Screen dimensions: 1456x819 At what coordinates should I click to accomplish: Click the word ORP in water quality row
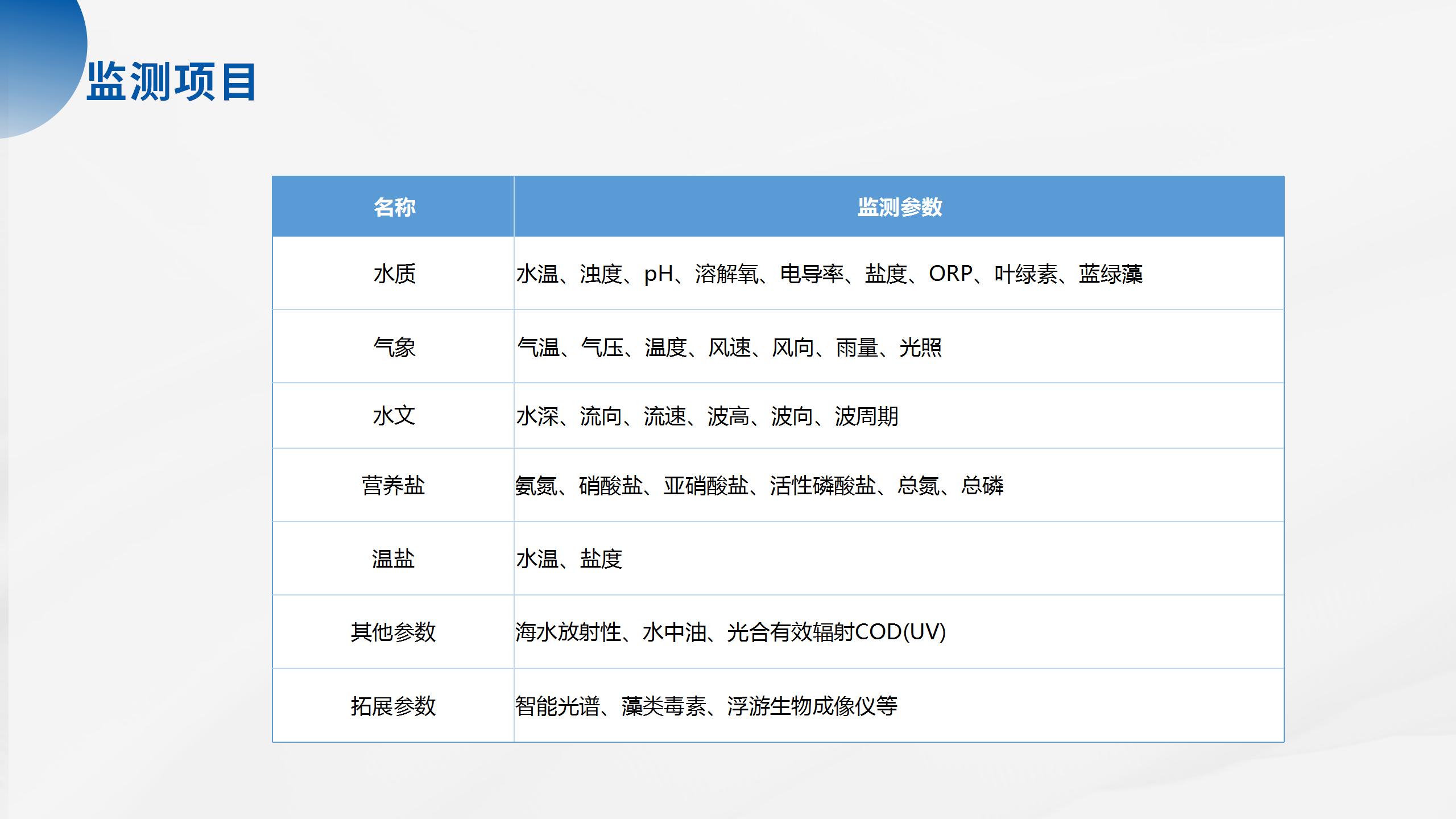coord(950,274)
